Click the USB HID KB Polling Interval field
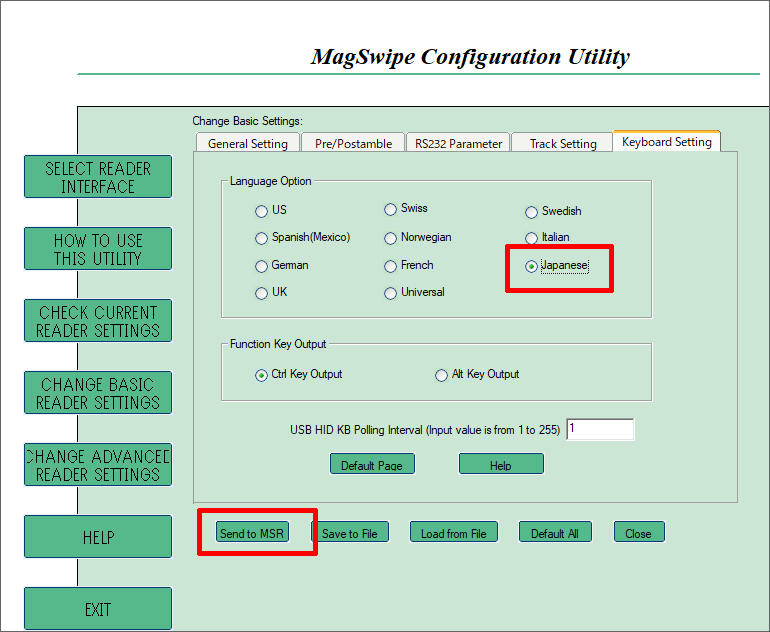Screen dimensions: 770x632 click(x=600, y=429)
